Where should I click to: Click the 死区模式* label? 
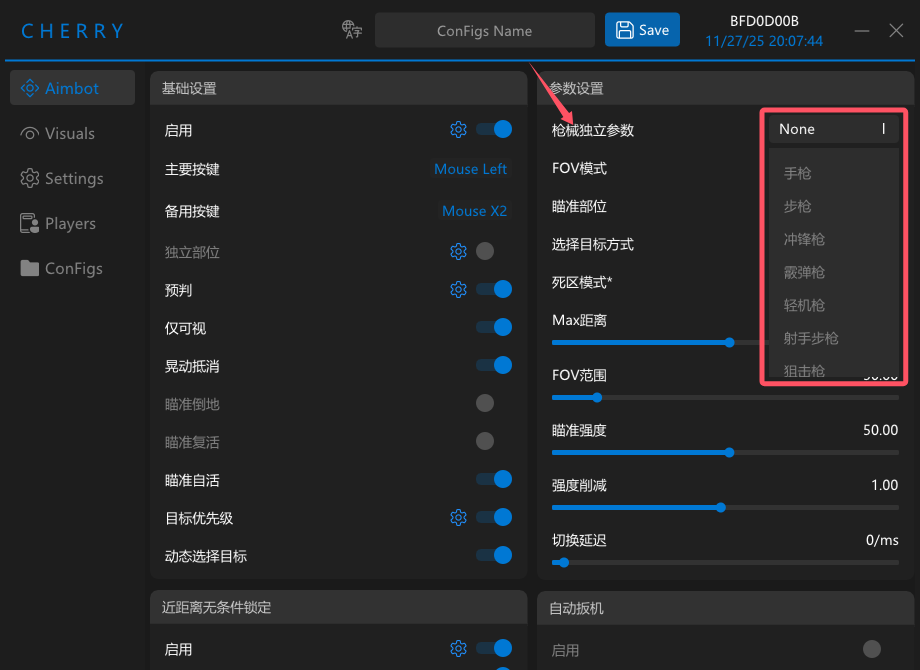click(582, 282)
